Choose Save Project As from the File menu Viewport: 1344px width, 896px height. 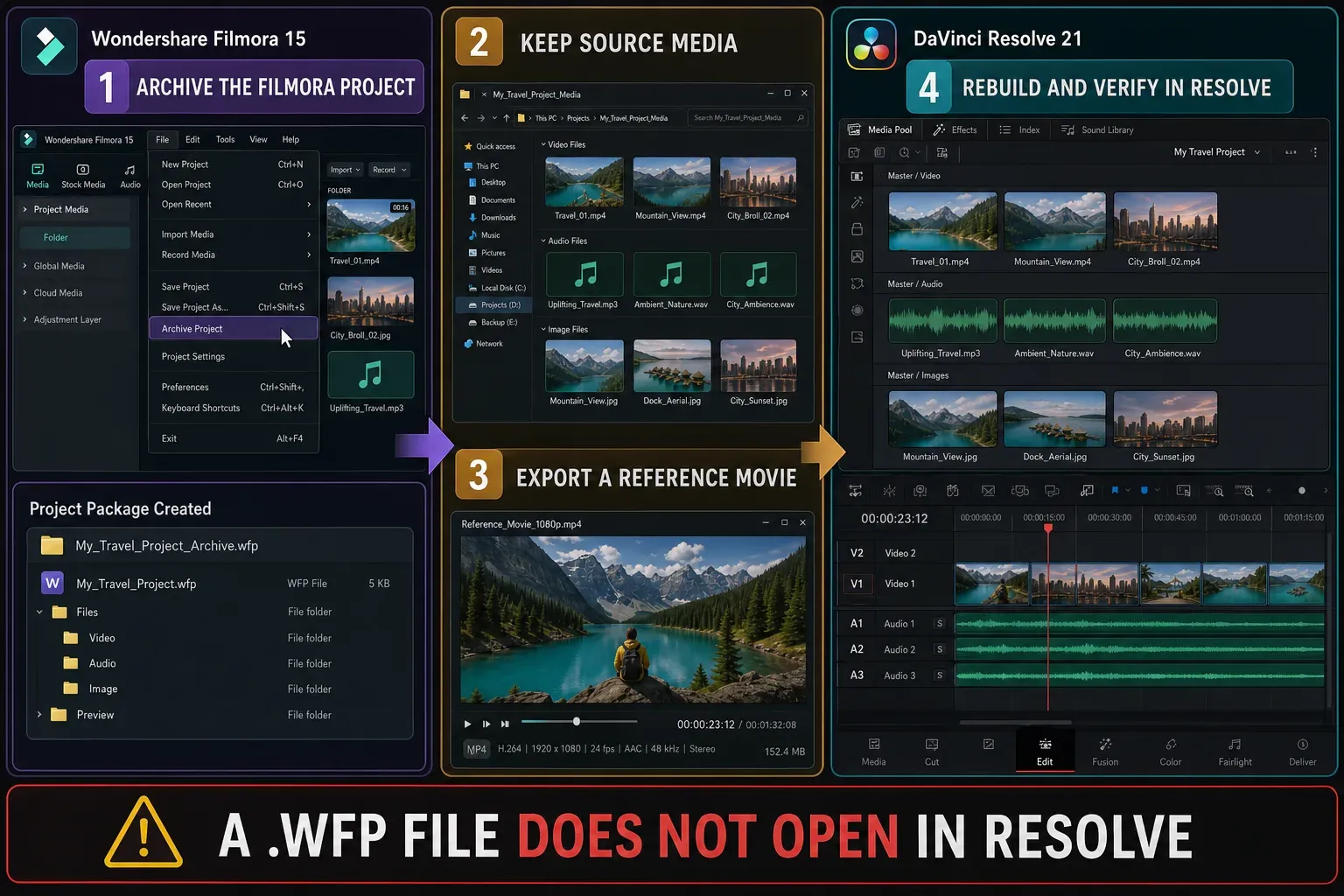tap(233, 307)
